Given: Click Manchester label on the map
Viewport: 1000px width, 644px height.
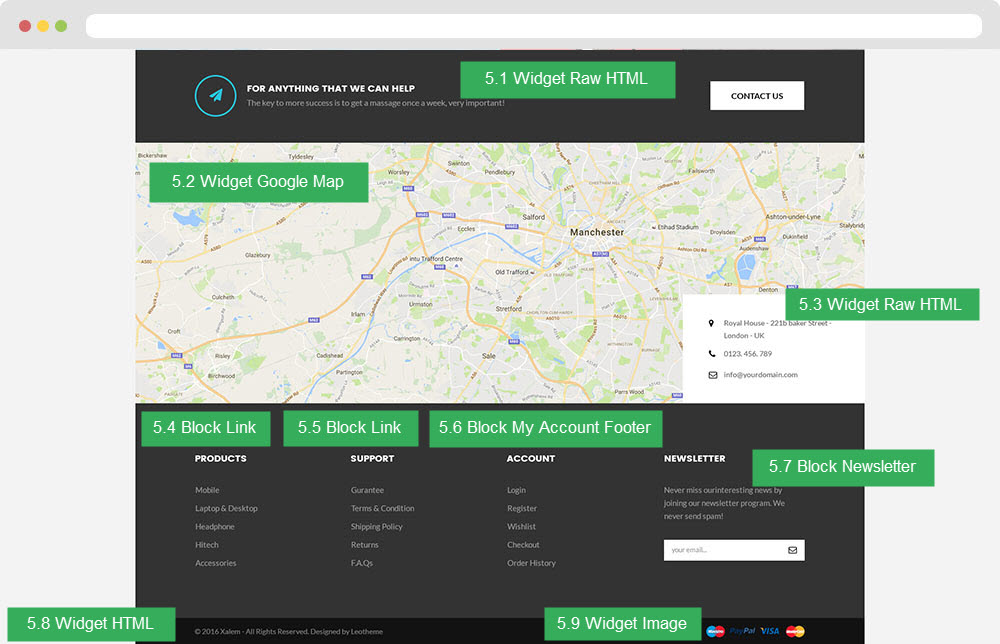Looking at the screenshot, I should (597, 233).
